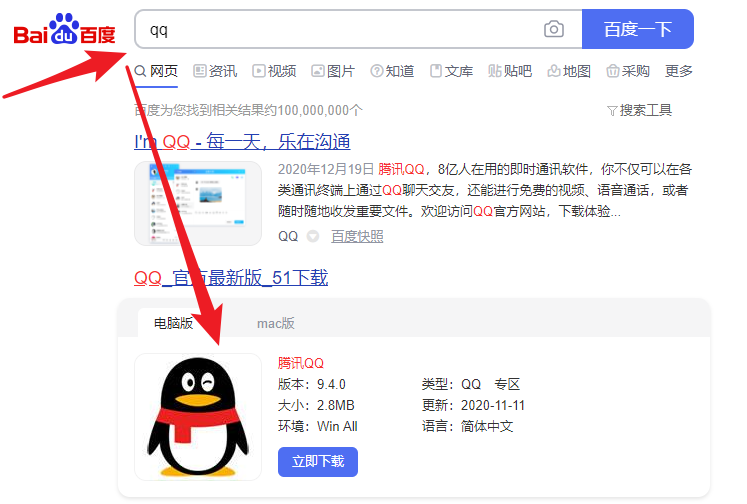Click the QQ source label under description
747x504 pixels.
pyautogui.click(x=288, y=236)
